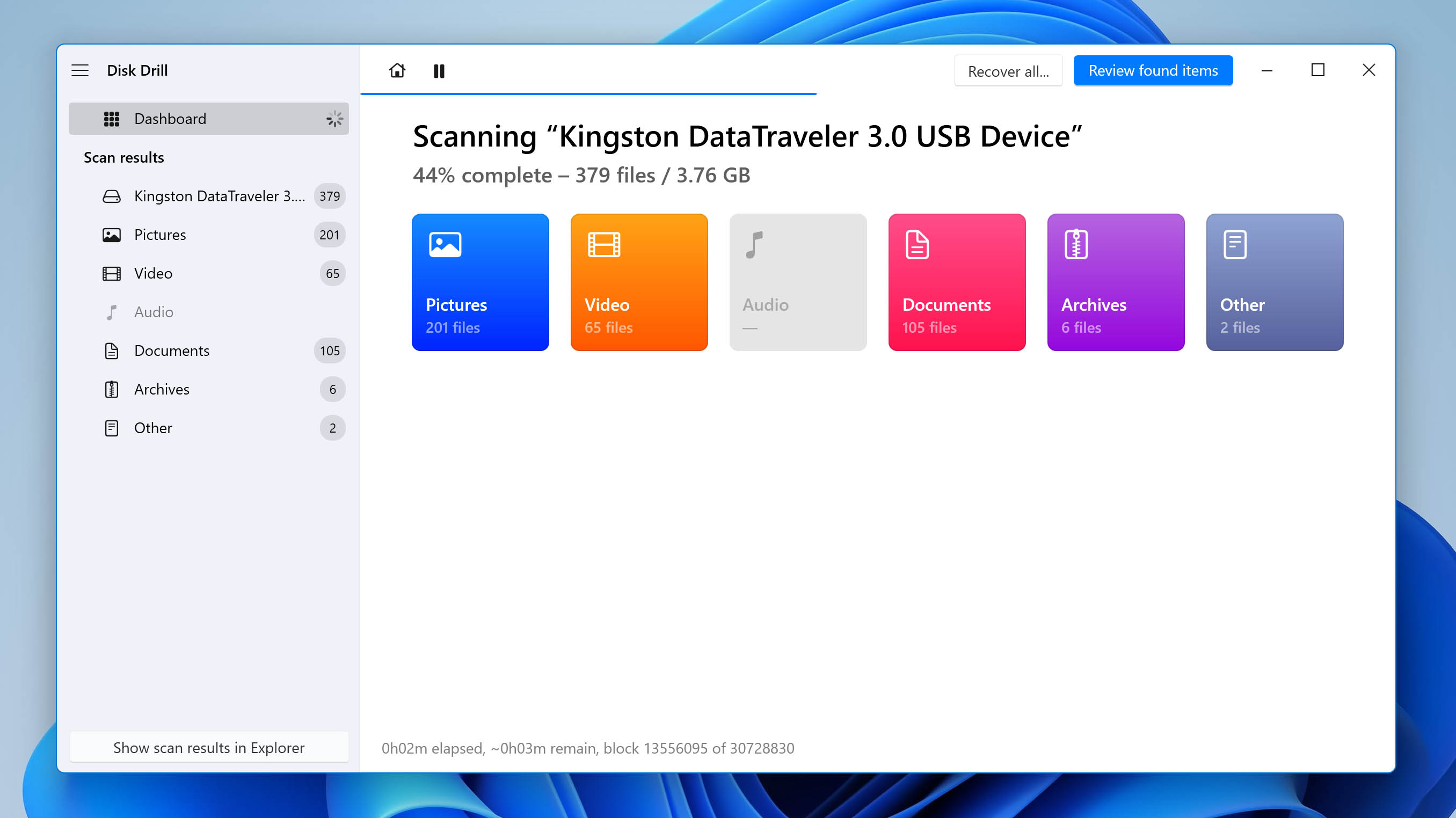Click image icon on Pictures tile
This screenshot has height=818, width=1456.
point(445,245)
